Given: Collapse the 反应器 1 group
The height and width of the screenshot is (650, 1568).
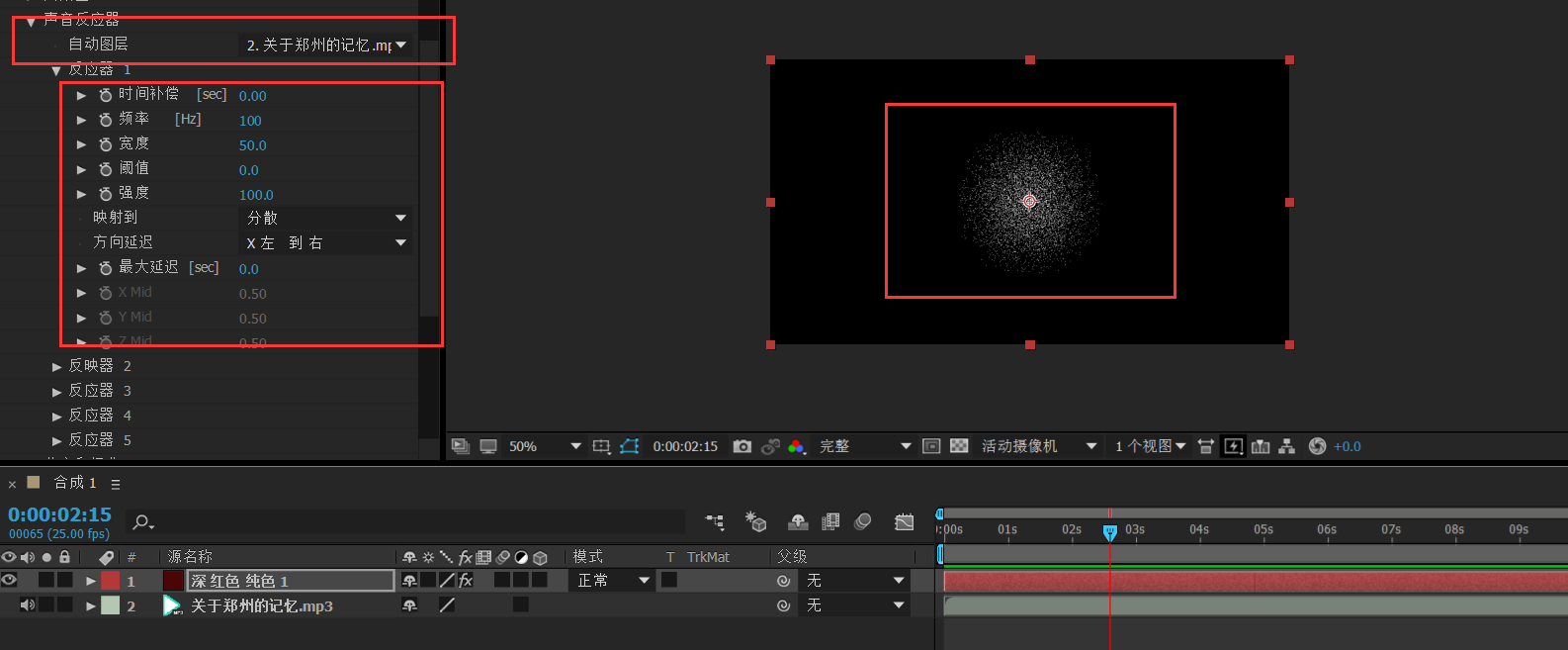Looking at the screenshot, I should tap(56, 70).
